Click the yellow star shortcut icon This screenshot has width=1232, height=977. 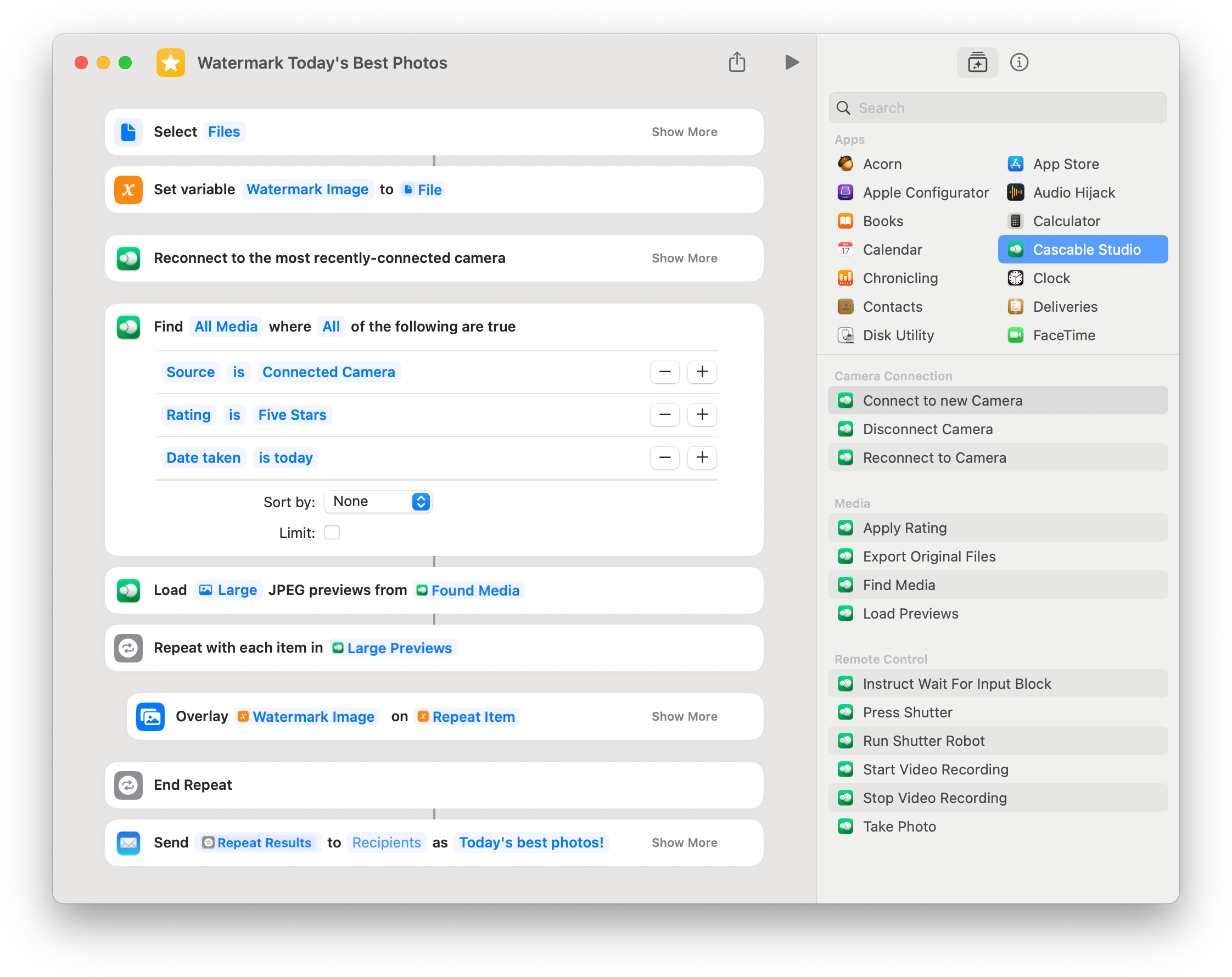[170, 62]
